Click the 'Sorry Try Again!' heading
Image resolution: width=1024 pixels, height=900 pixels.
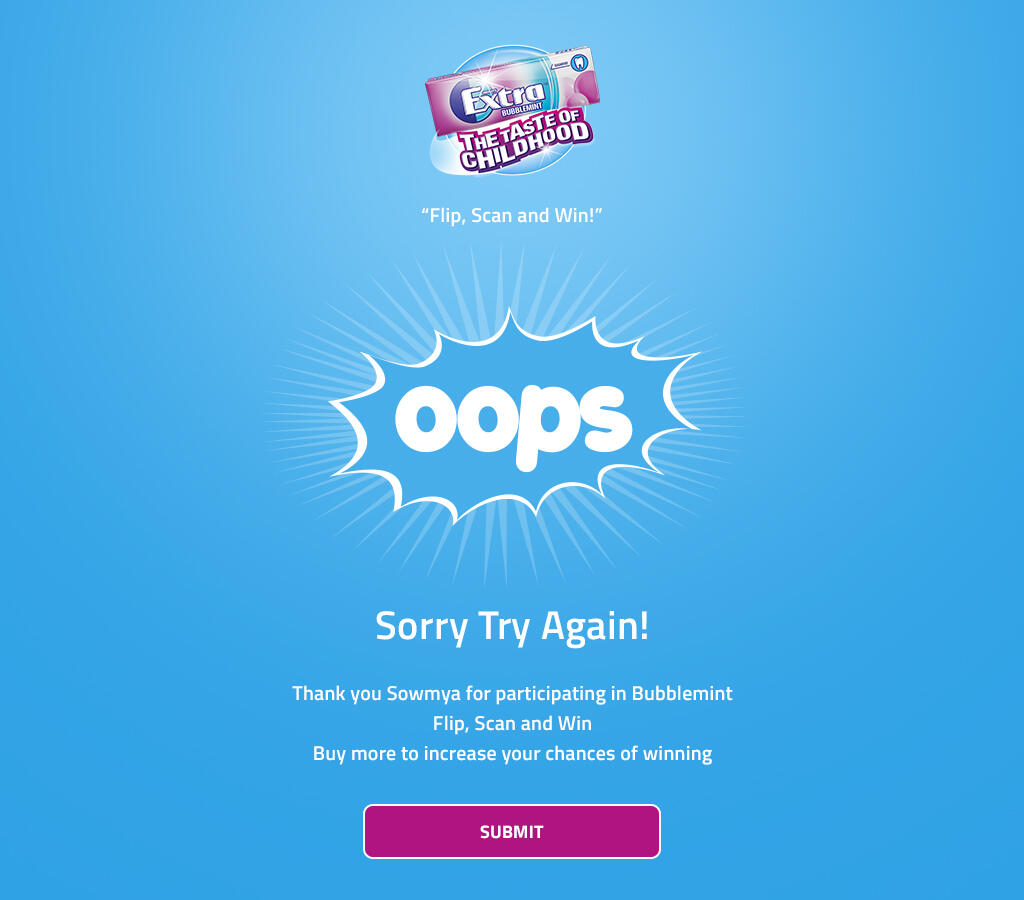(x=512, y=626)
